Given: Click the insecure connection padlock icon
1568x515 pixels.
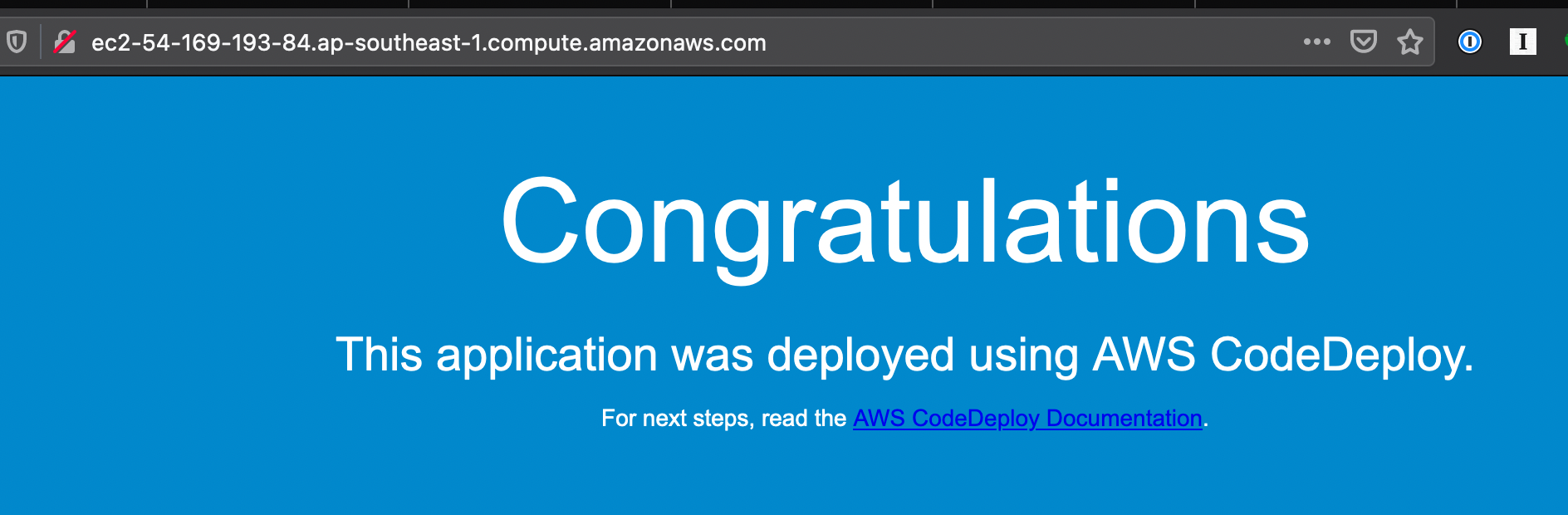Looking at the screenshot, I should [x=65, y=42].
